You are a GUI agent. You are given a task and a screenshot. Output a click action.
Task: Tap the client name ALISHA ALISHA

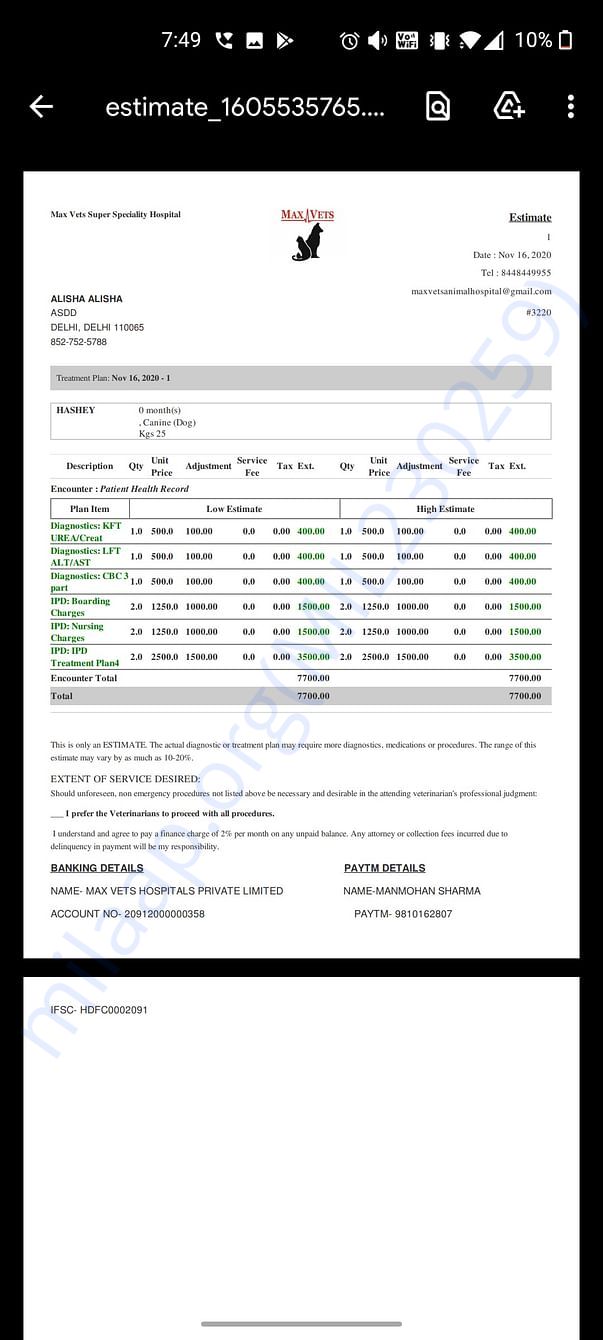click(x=87, y=299)
